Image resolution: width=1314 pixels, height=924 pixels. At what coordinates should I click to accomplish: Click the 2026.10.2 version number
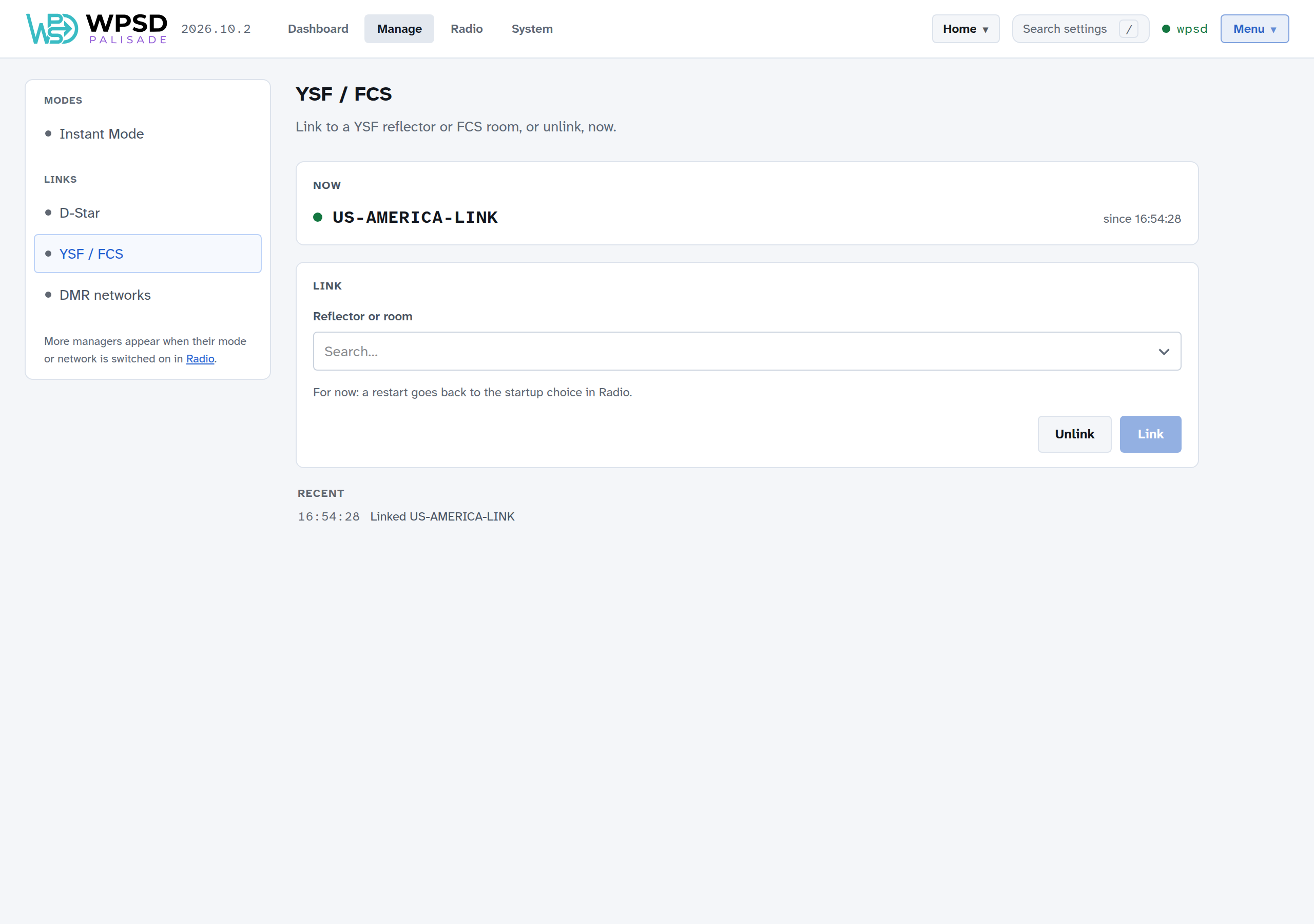click(216, 29)
